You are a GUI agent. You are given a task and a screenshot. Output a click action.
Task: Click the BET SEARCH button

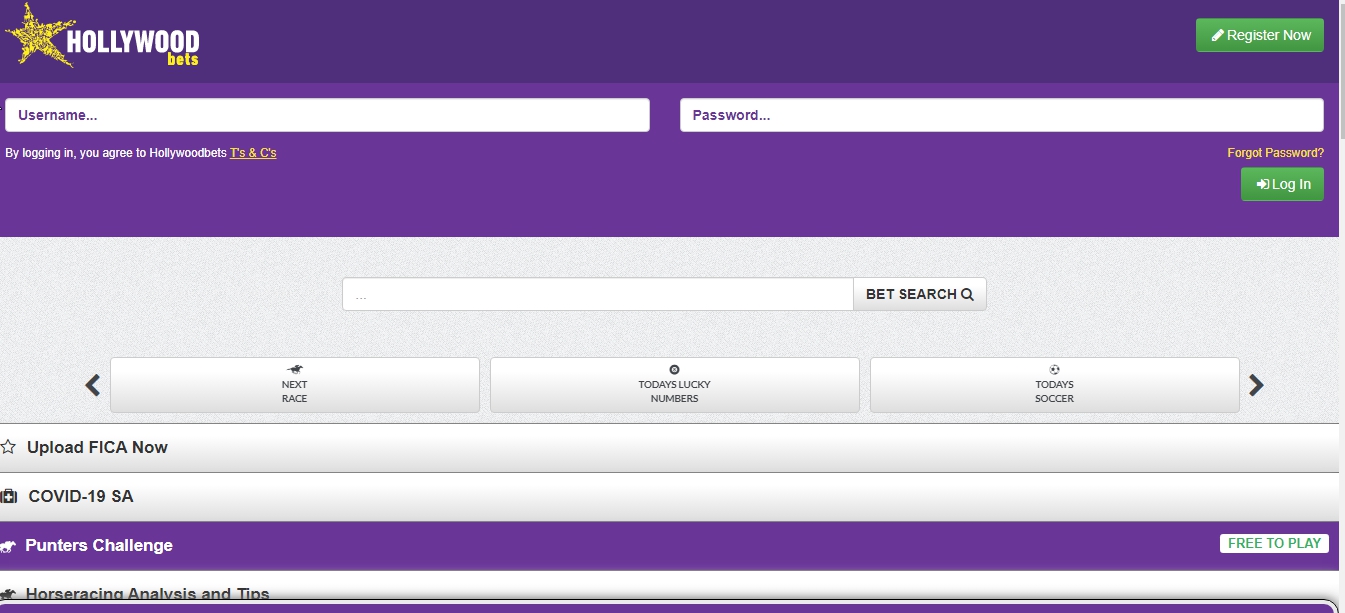pos(920,294)
